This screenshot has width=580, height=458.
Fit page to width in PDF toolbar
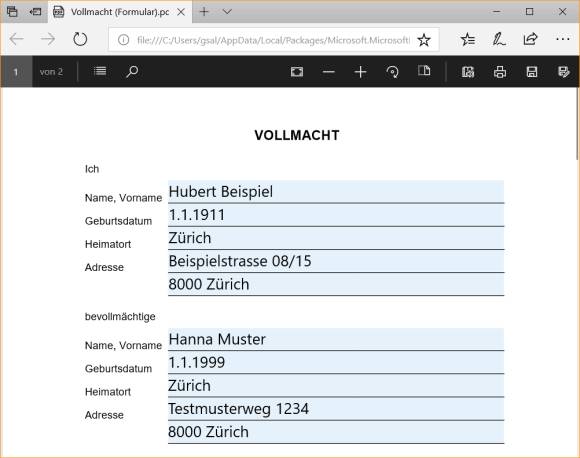point(297,71)
